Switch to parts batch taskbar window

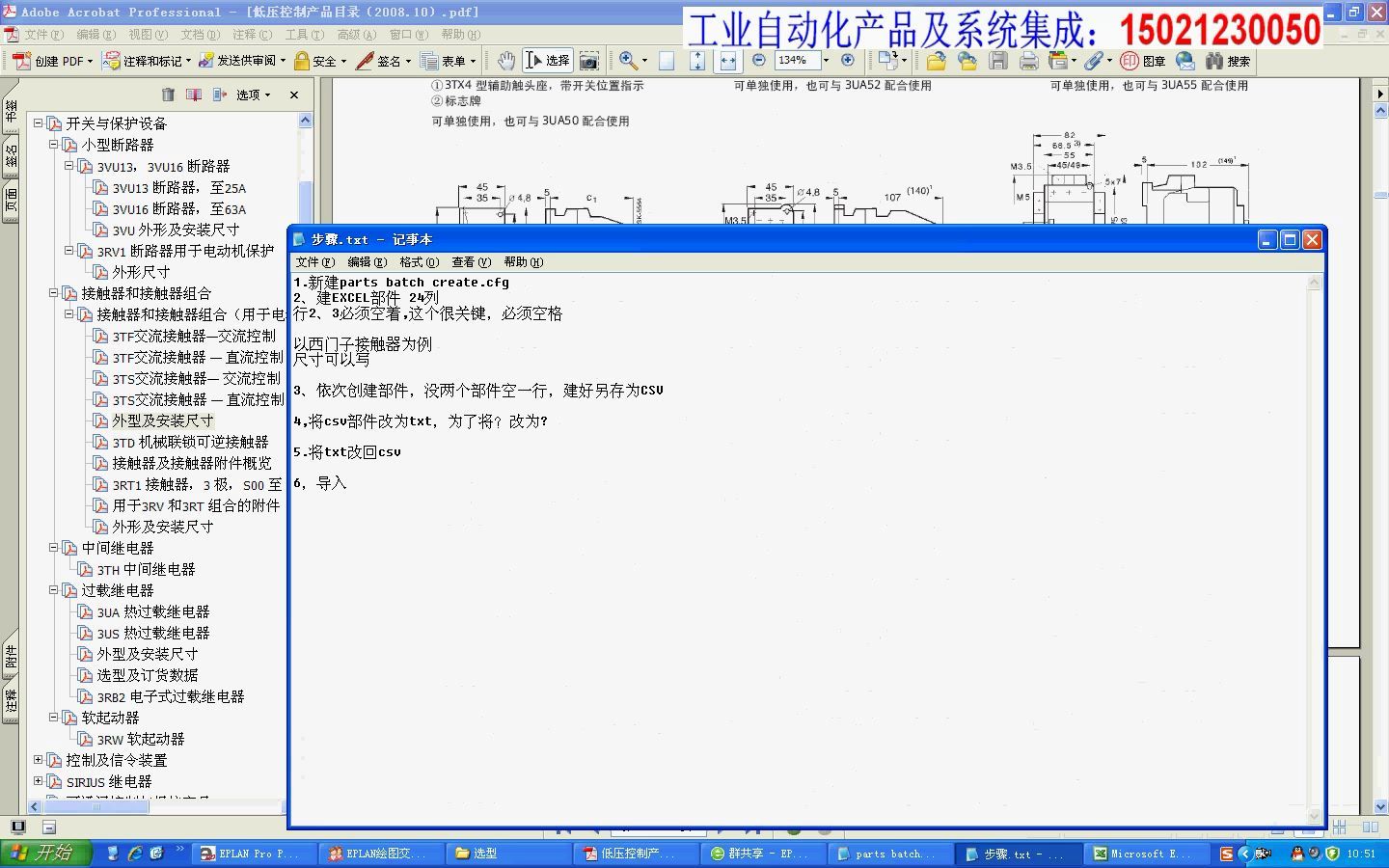coord(888,854)
